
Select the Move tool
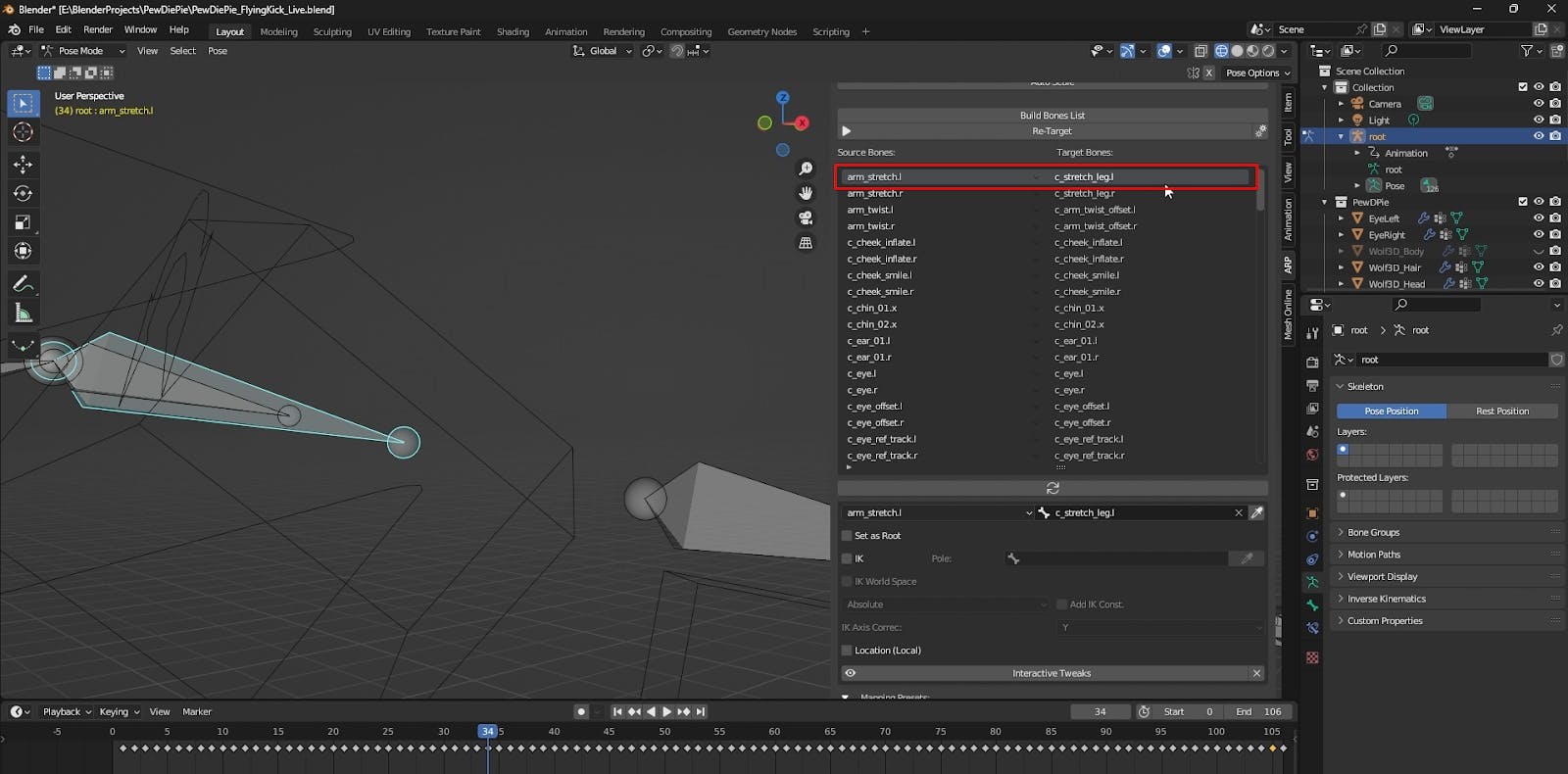pos(23,165)
